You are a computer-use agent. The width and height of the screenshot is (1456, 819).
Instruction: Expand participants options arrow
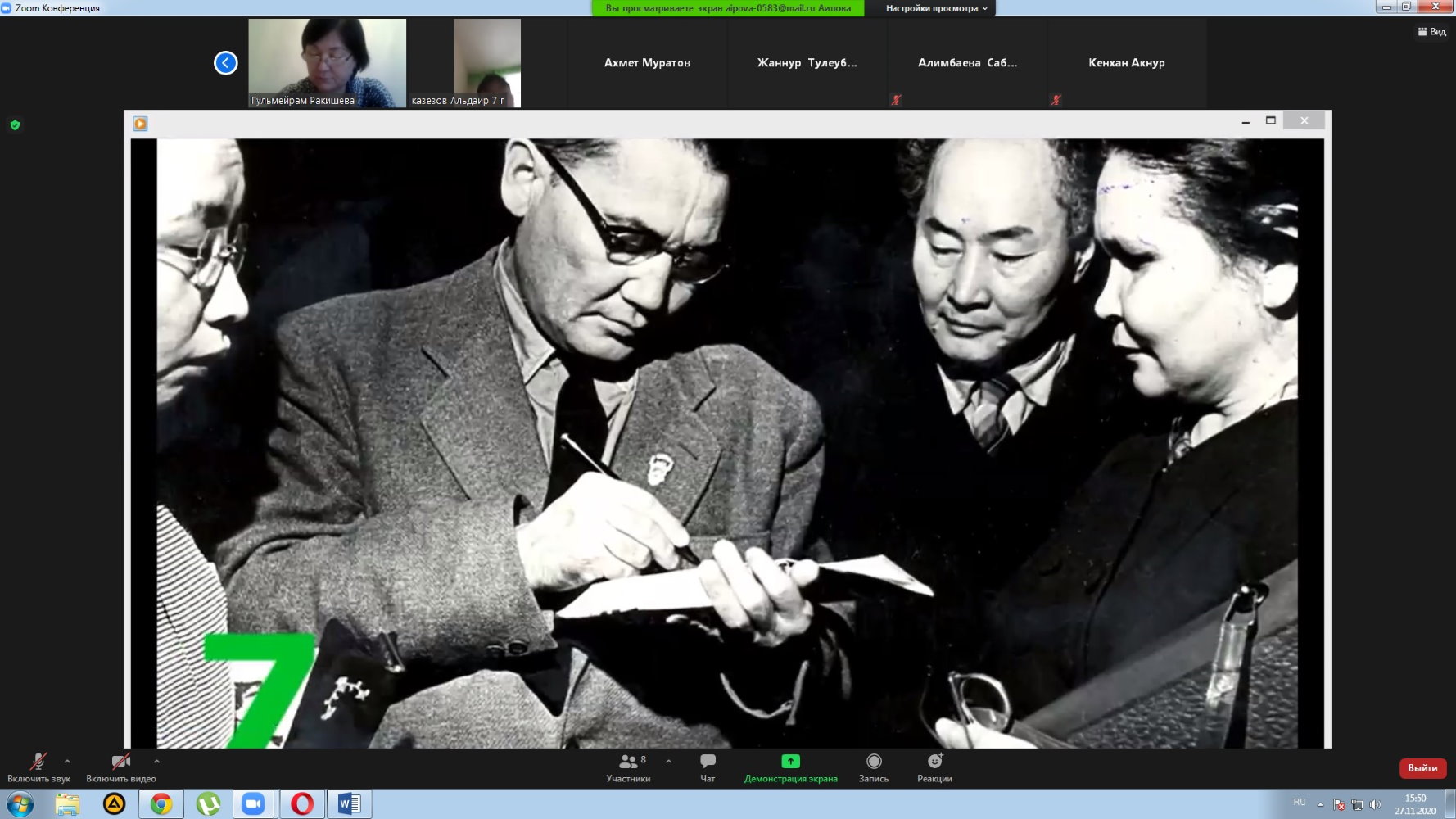click(668, 761)
